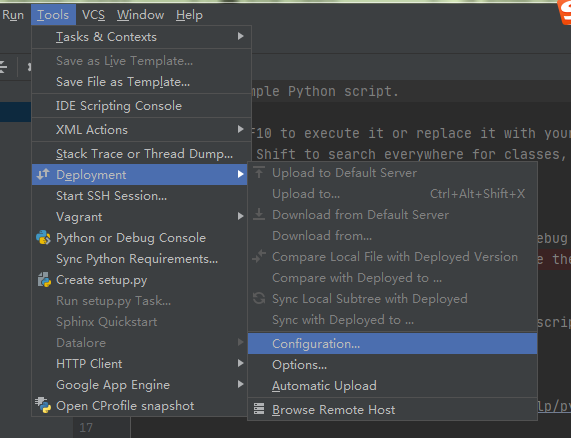Click the Browse Remote Host server icon
The image size is (571, 438).
click(259, 409)
